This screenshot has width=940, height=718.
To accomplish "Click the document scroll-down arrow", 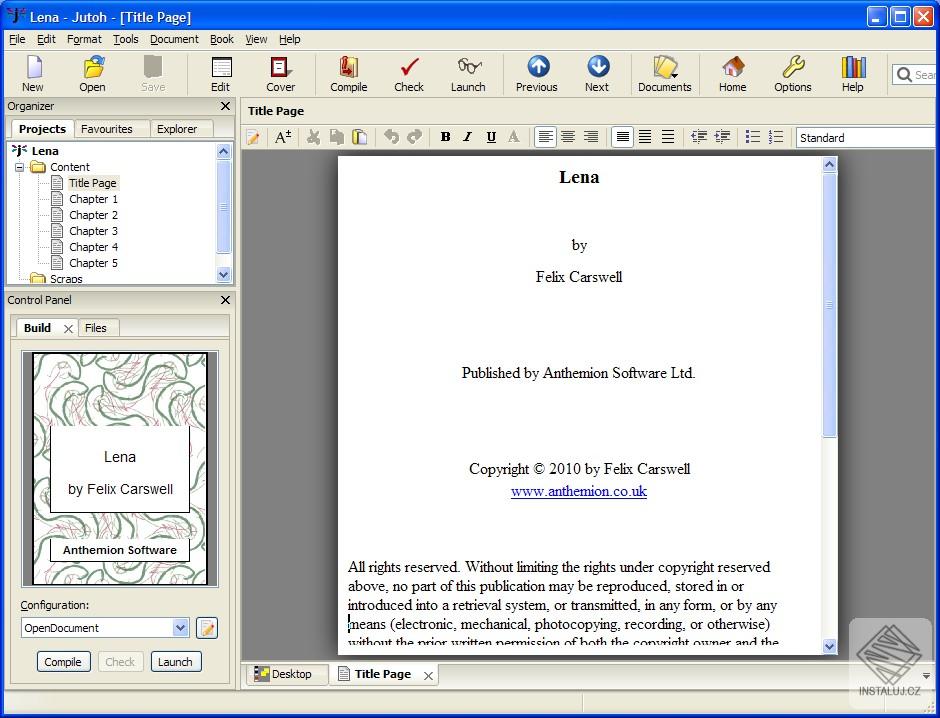I will coord(829,646).
